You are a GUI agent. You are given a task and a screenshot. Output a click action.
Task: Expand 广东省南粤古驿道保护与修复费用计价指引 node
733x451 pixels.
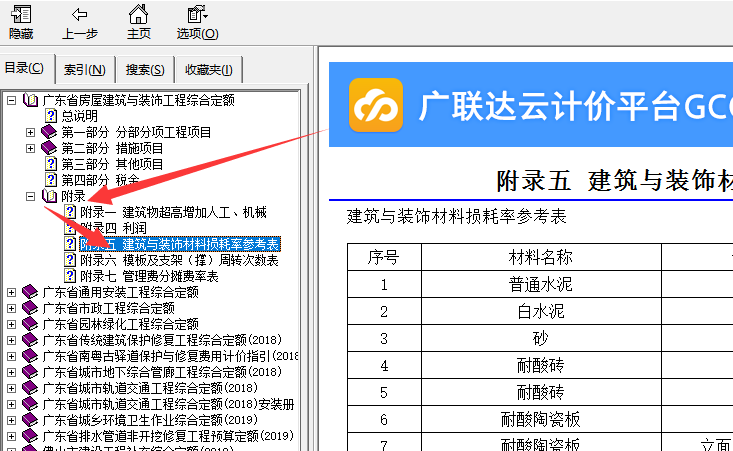[x=12, y=357]
